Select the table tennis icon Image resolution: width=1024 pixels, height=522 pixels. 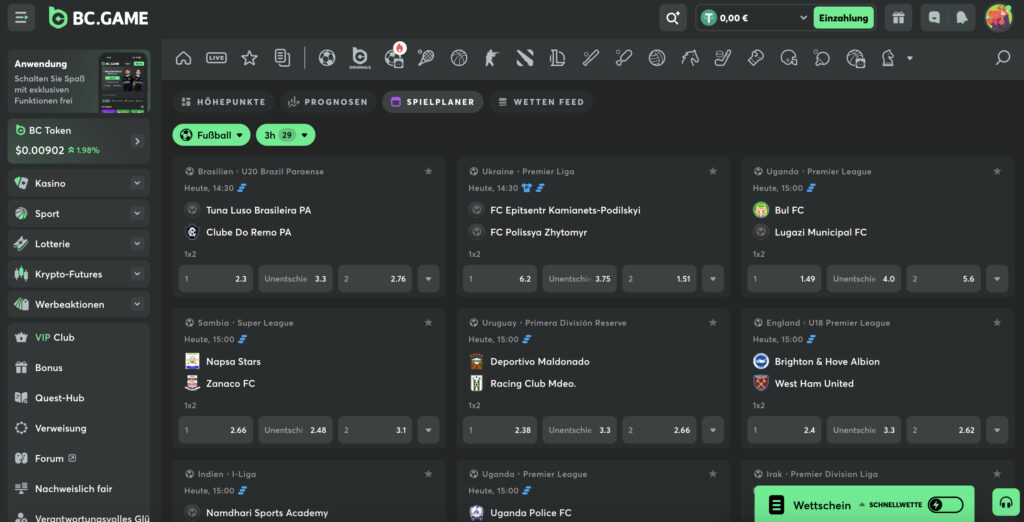pos(822,58)
